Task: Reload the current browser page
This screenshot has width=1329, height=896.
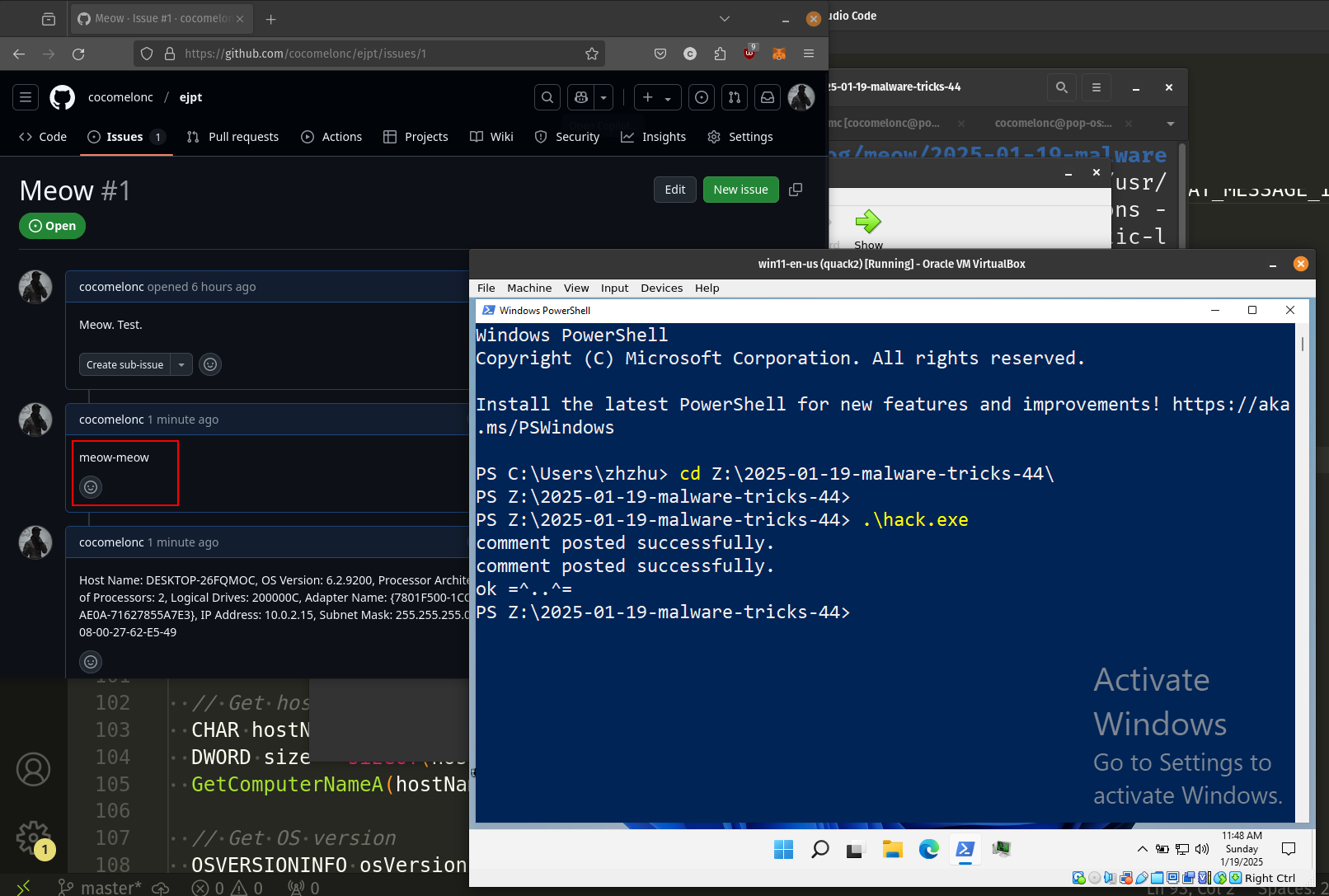Action: point(78,54)
